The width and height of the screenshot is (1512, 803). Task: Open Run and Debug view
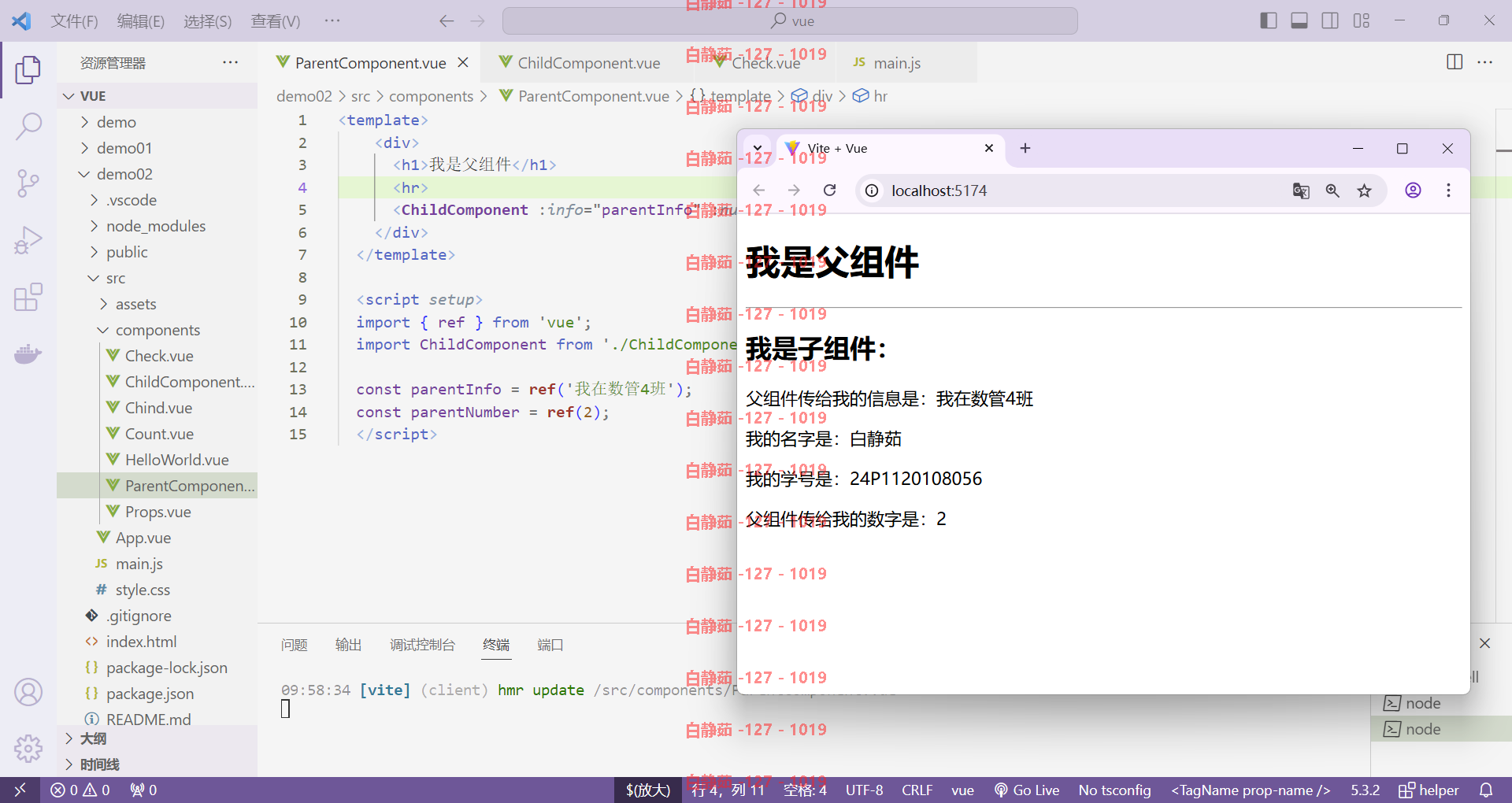pos(28,240)
